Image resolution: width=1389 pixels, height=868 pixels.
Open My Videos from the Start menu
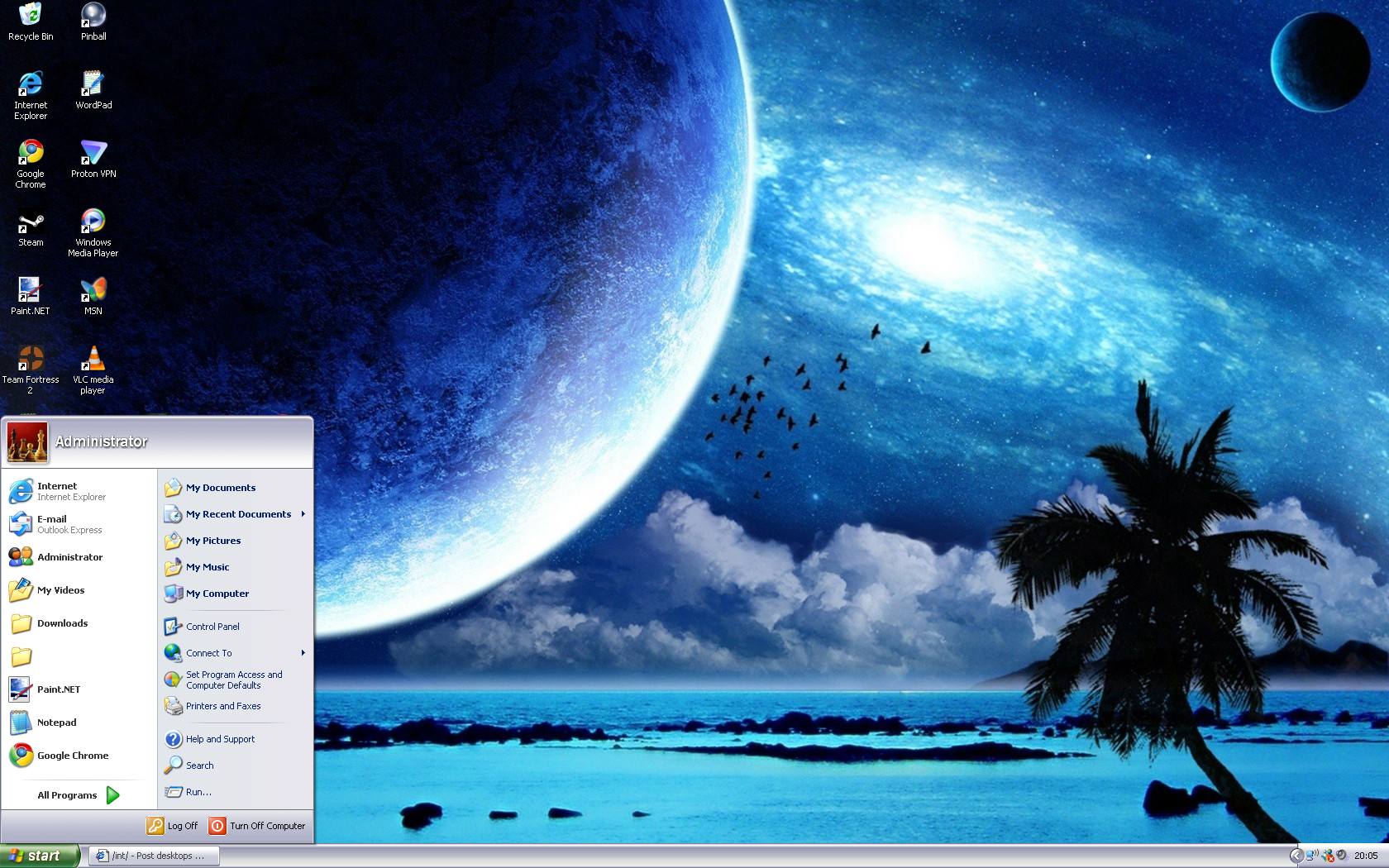[79, 590]
